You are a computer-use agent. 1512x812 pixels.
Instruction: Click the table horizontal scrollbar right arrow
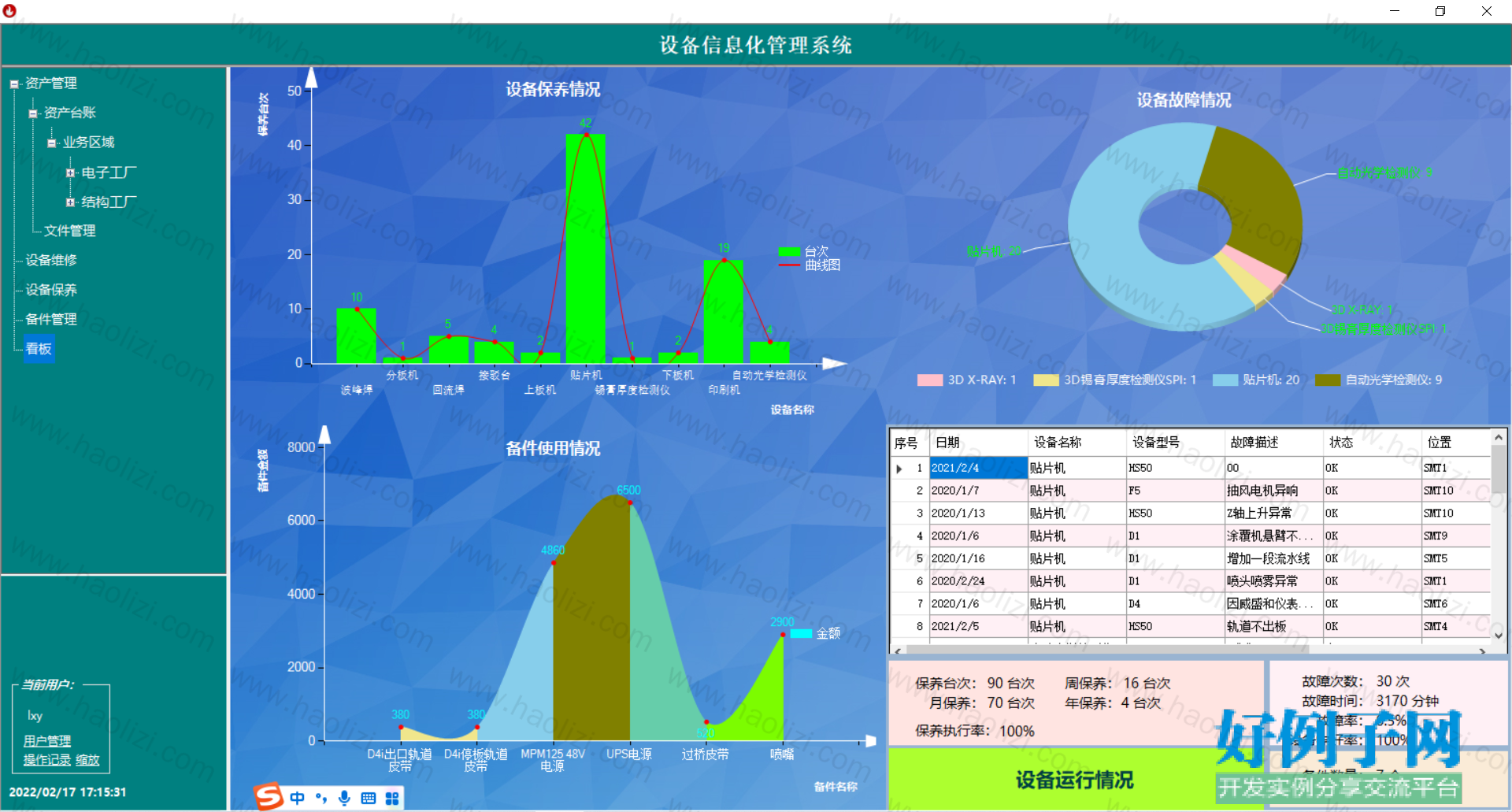1483,651
